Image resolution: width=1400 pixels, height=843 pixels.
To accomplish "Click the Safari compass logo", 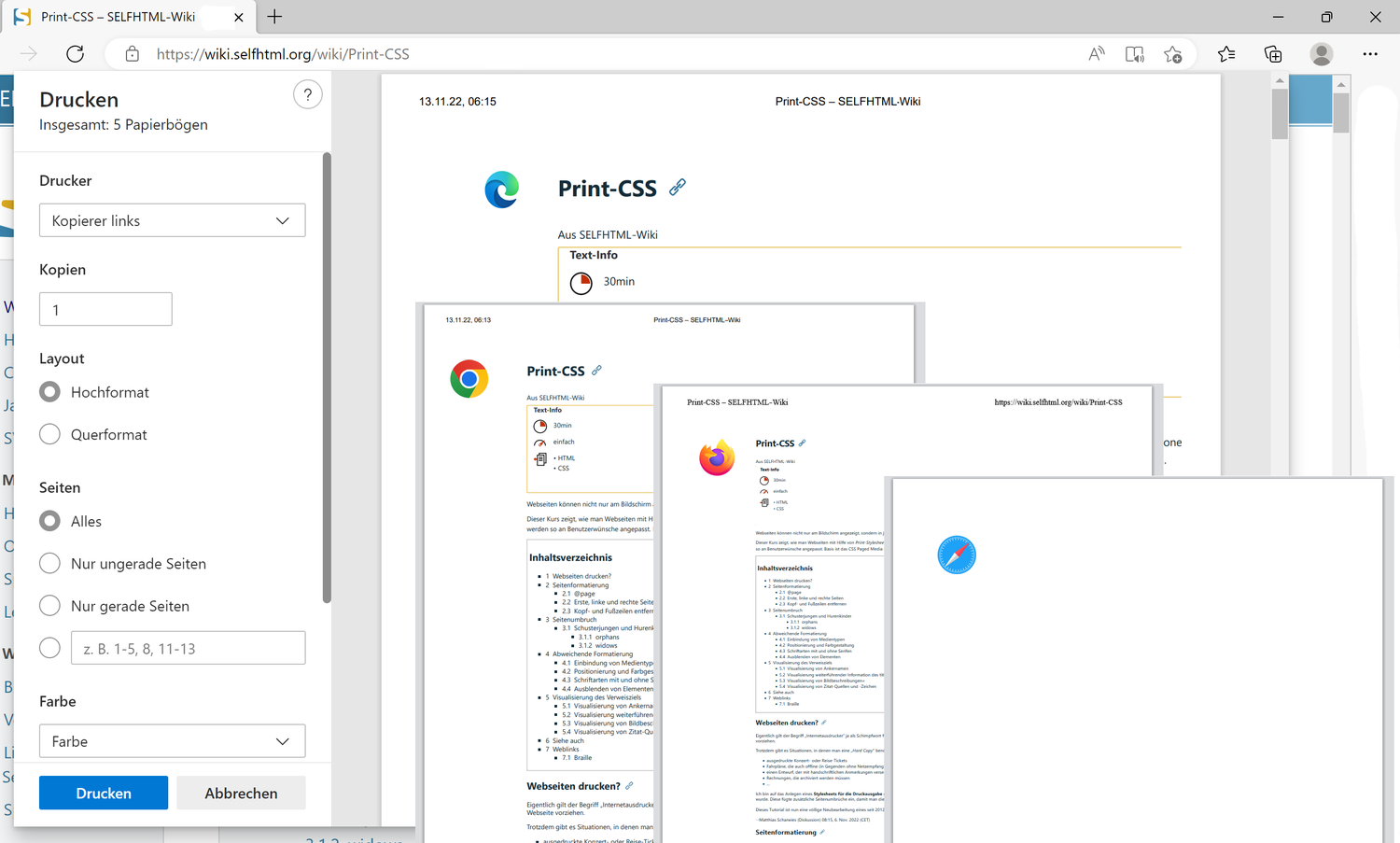I will tap(957, 555).
